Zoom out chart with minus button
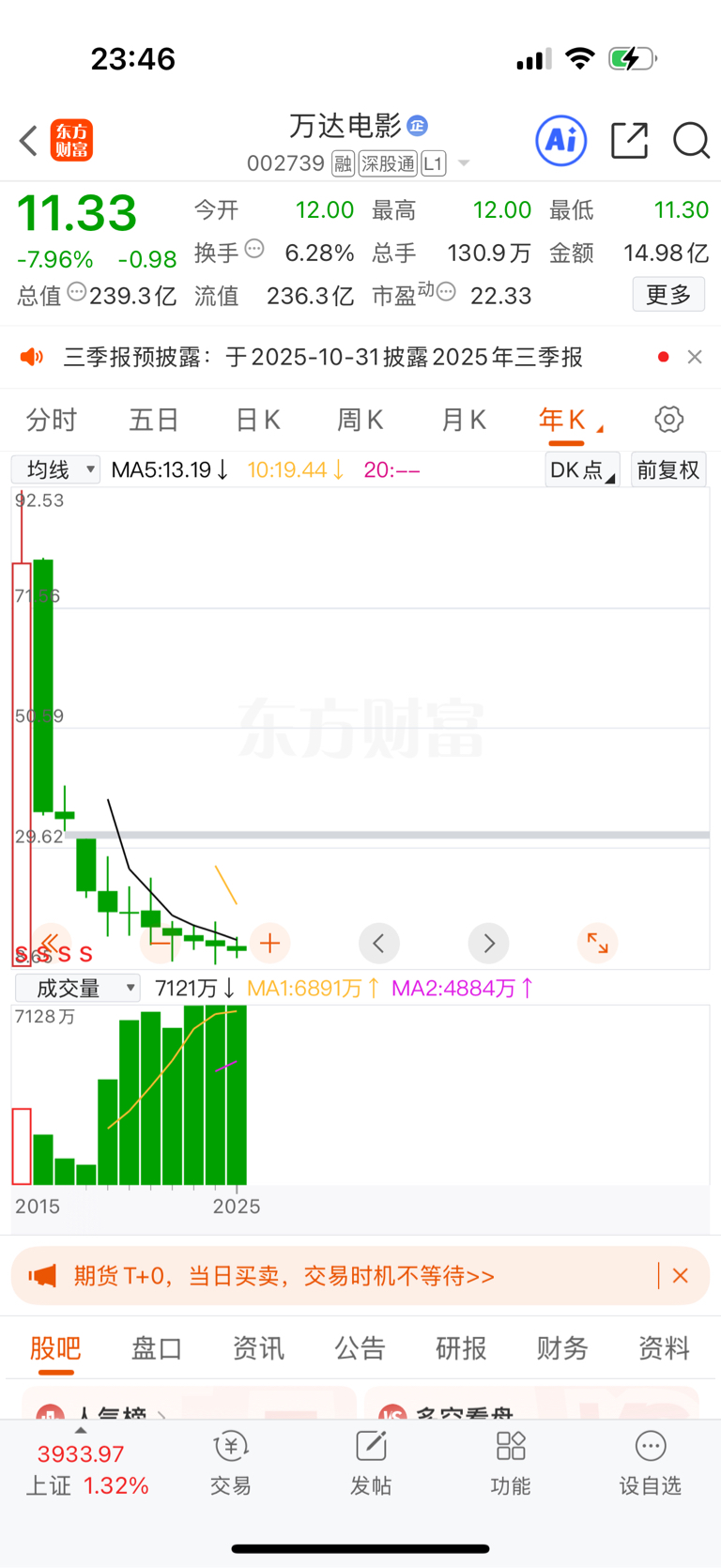The image size is (721, 1568). tap(161, 943)
